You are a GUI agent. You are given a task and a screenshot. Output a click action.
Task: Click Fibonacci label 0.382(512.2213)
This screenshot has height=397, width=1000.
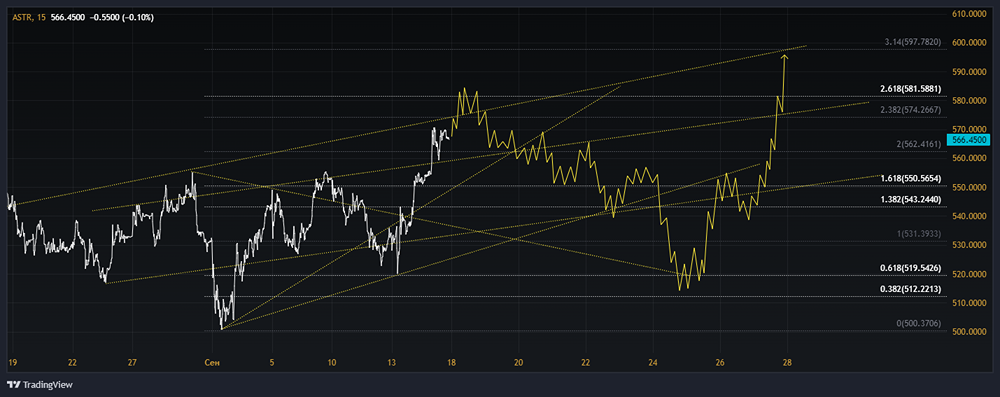point(911,289)
